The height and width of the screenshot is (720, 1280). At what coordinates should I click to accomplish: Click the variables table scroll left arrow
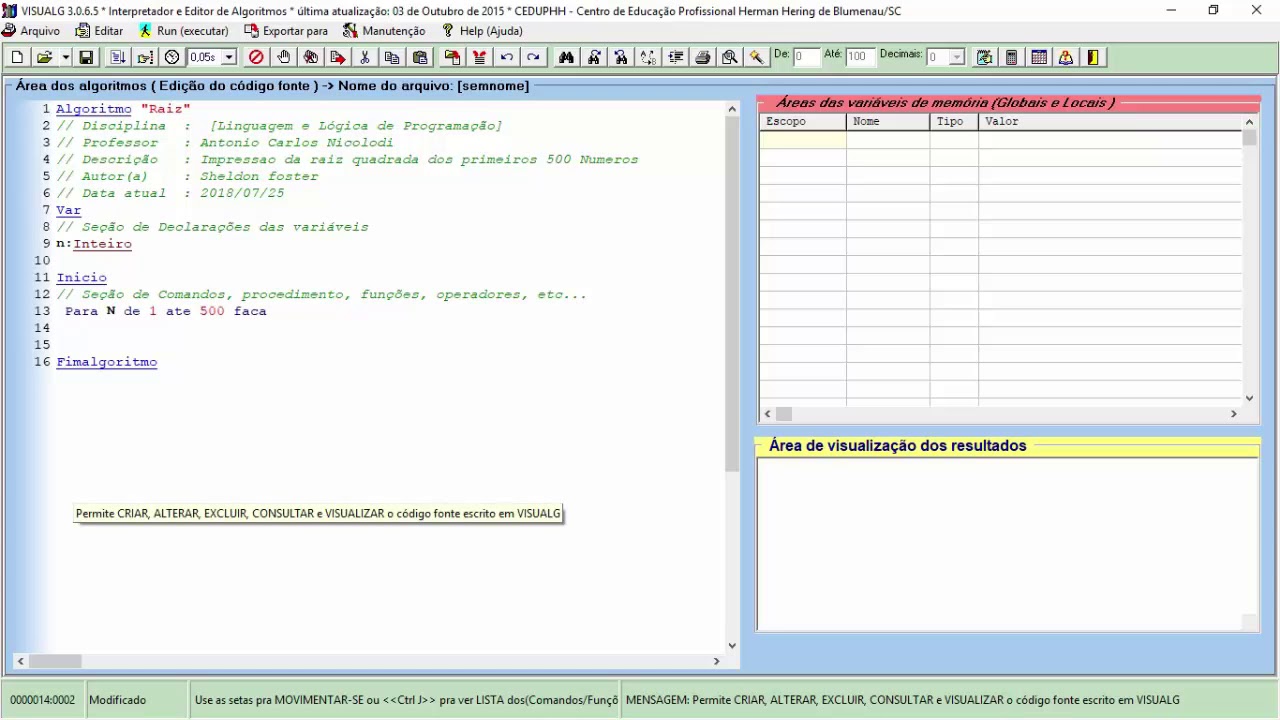pos(768,414)
